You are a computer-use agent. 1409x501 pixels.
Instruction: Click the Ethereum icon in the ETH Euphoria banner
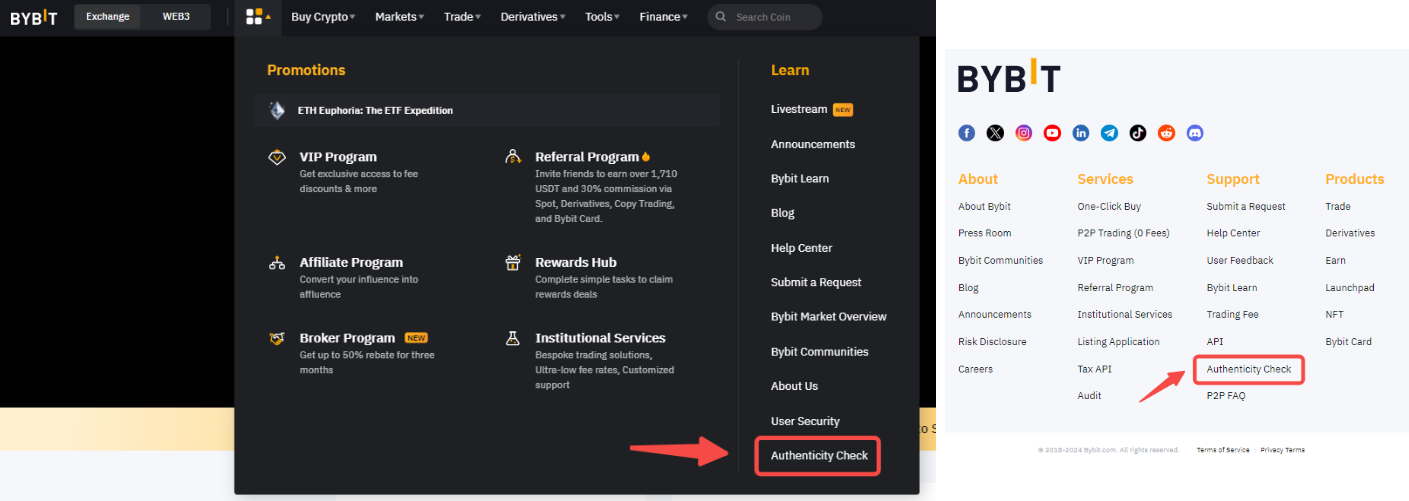tap(277, 110)
